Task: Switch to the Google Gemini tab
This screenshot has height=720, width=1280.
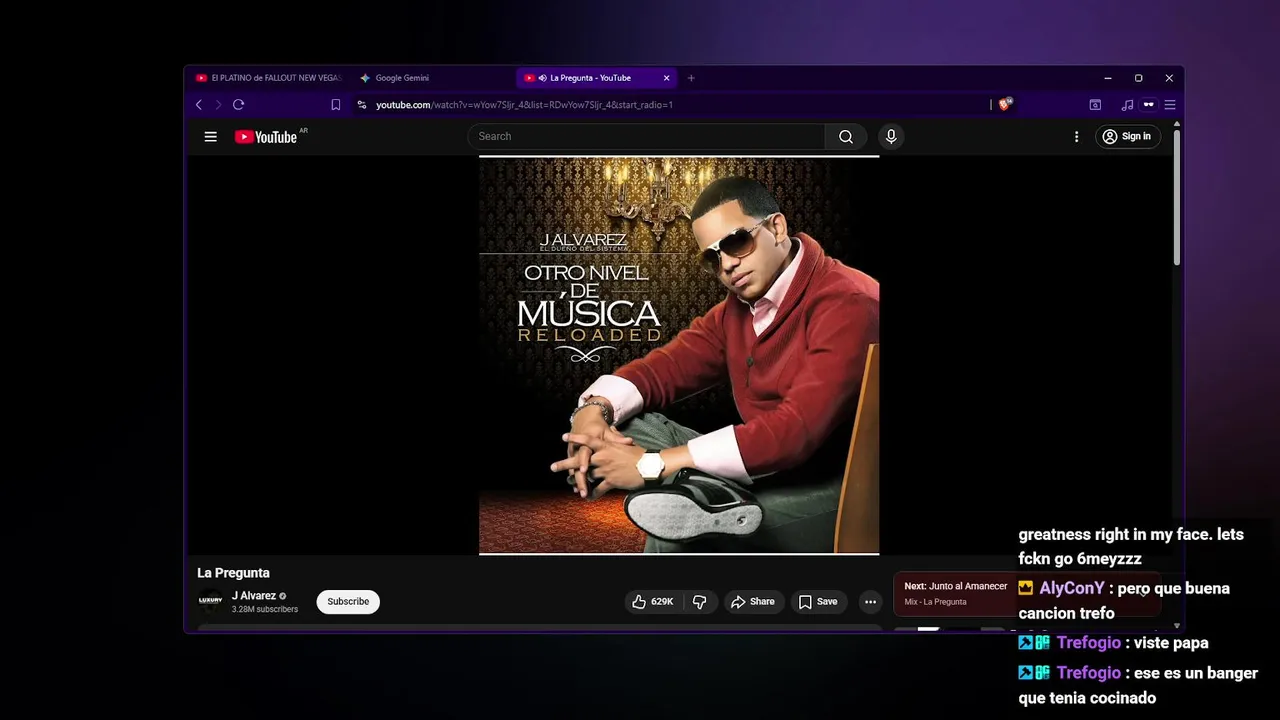Action: pos(434,78)
